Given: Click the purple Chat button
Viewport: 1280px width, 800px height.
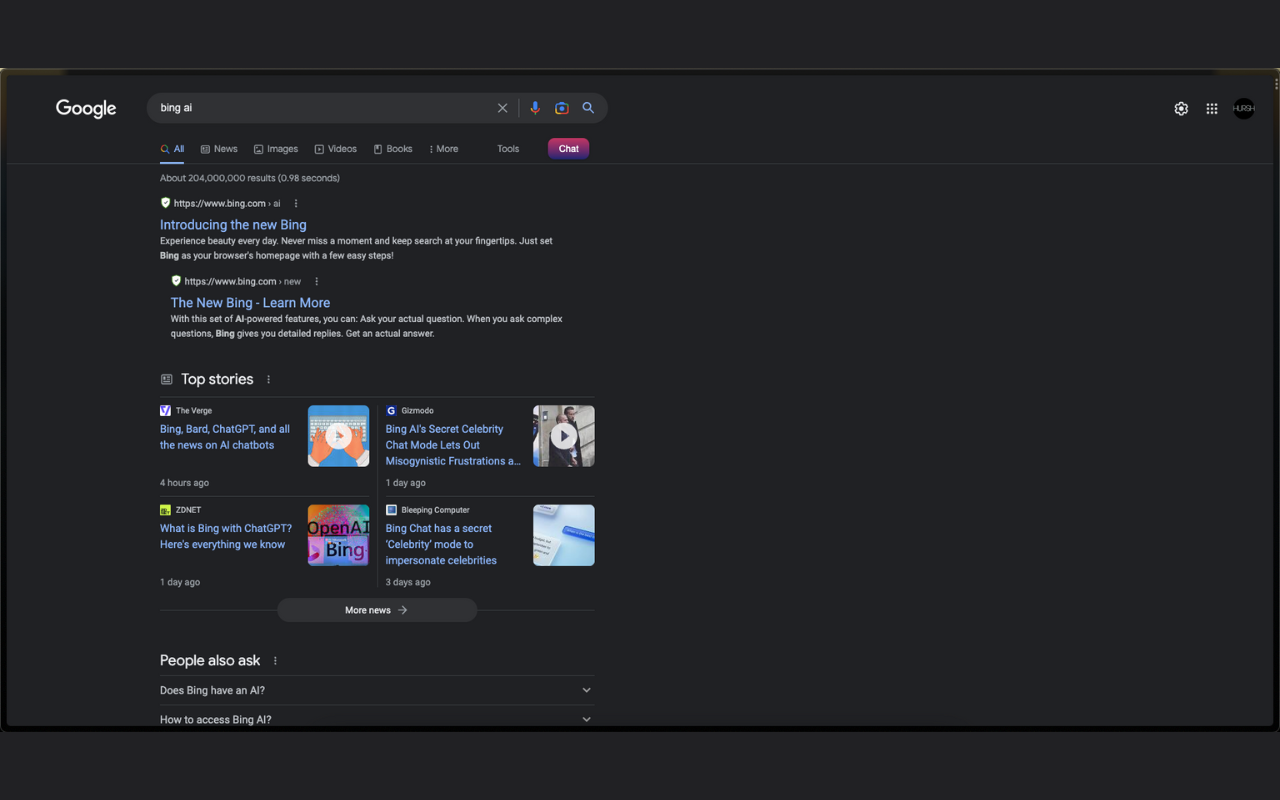Looking at the screenshot, I should [569, 149].
